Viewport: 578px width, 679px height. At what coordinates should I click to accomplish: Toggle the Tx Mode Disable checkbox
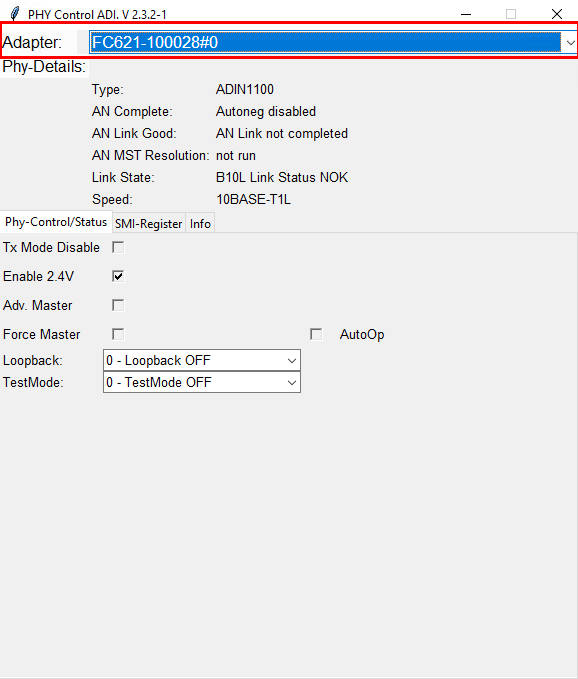pyautogui.click(x=118, y=247)
